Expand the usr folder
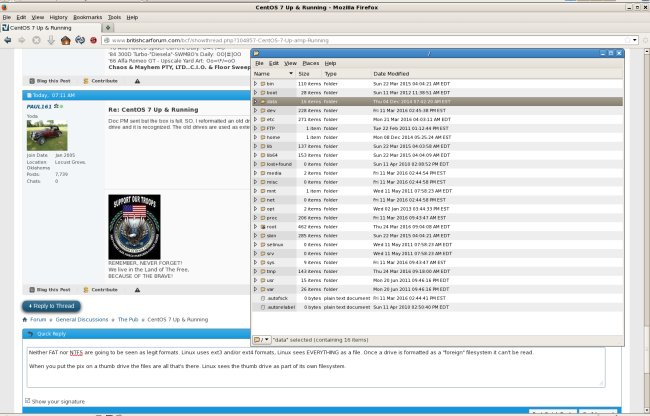Image resolution: width=650 pixels, height=416 pixels. [255, 280]
